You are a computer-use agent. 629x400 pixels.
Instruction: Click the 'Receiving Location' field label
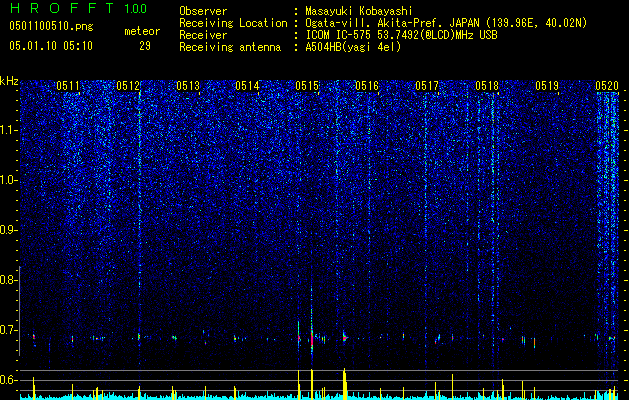(233, 23)
